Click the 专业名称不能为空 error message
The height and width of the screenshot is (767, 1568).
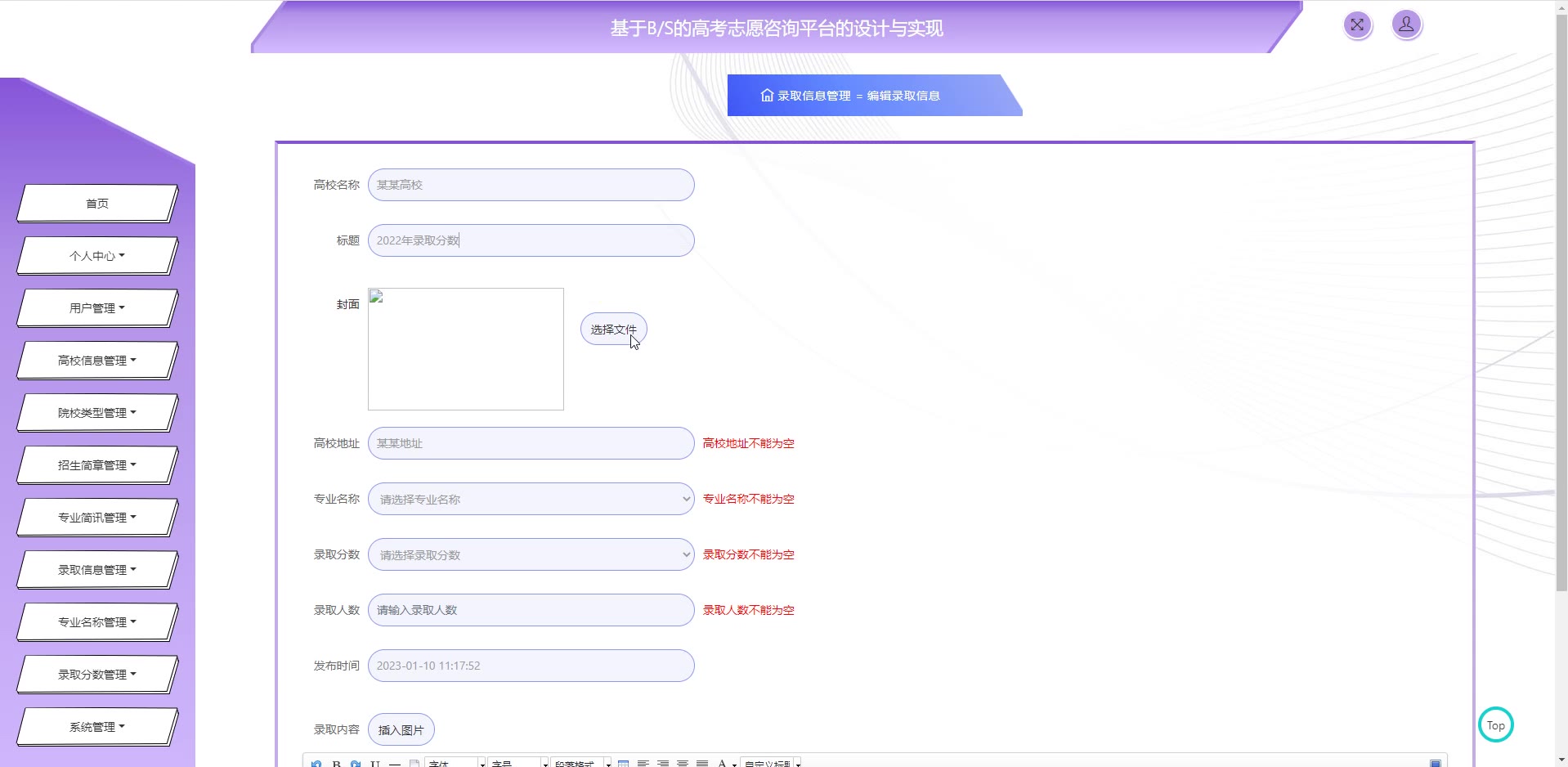pos(749,499)
